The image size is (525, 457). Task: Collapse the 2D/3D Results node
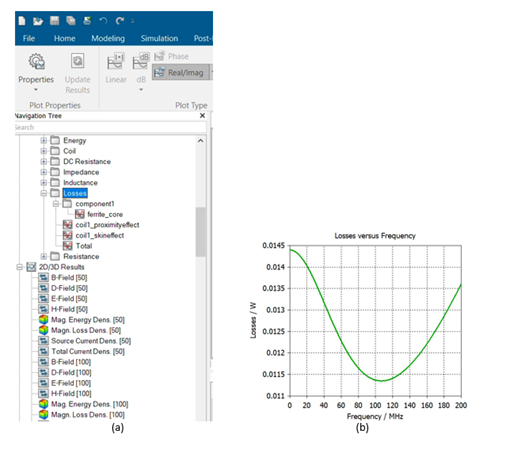pos(19,267)
